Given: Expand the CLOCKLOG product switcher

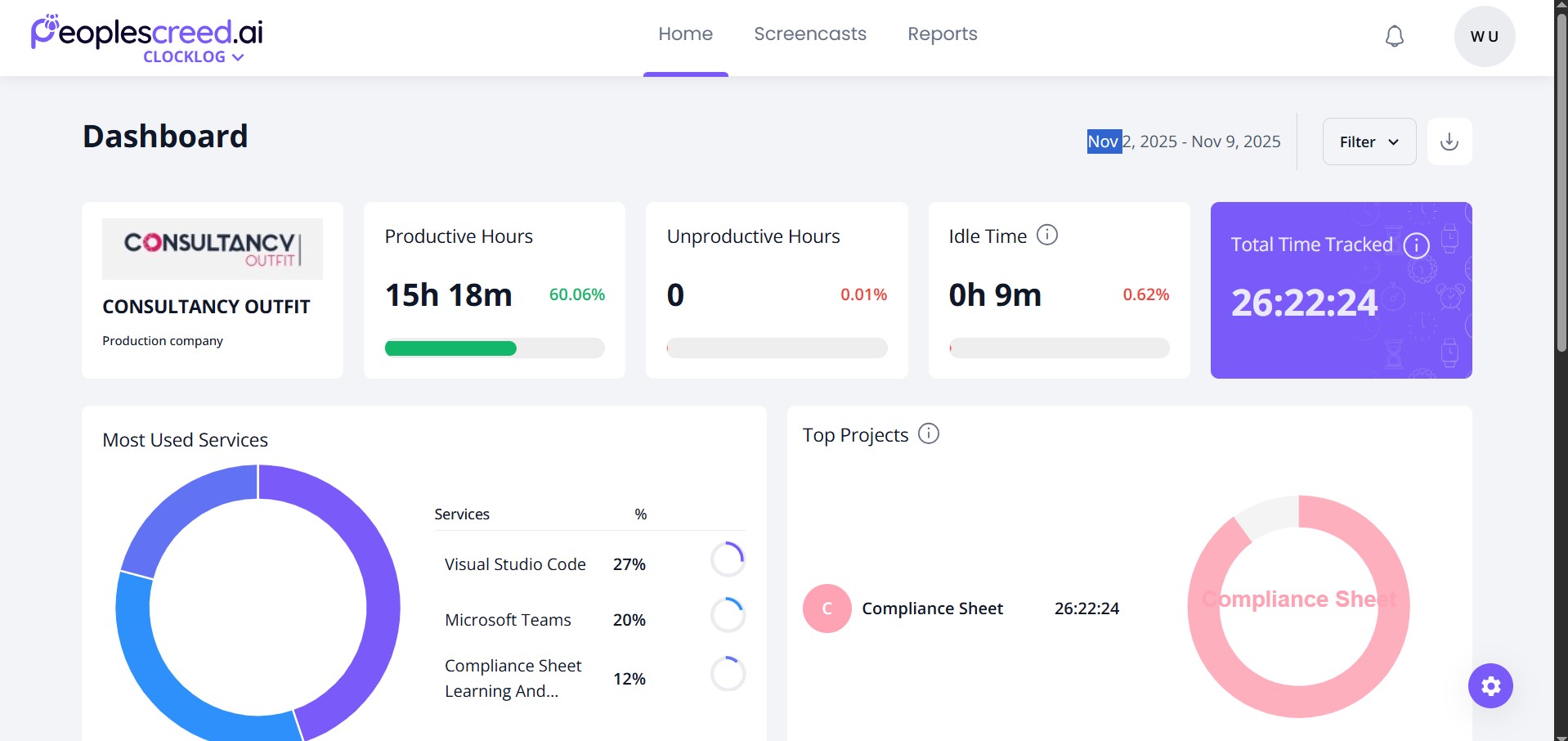Looking at the screenshot, I should click(x=194, y=57).
